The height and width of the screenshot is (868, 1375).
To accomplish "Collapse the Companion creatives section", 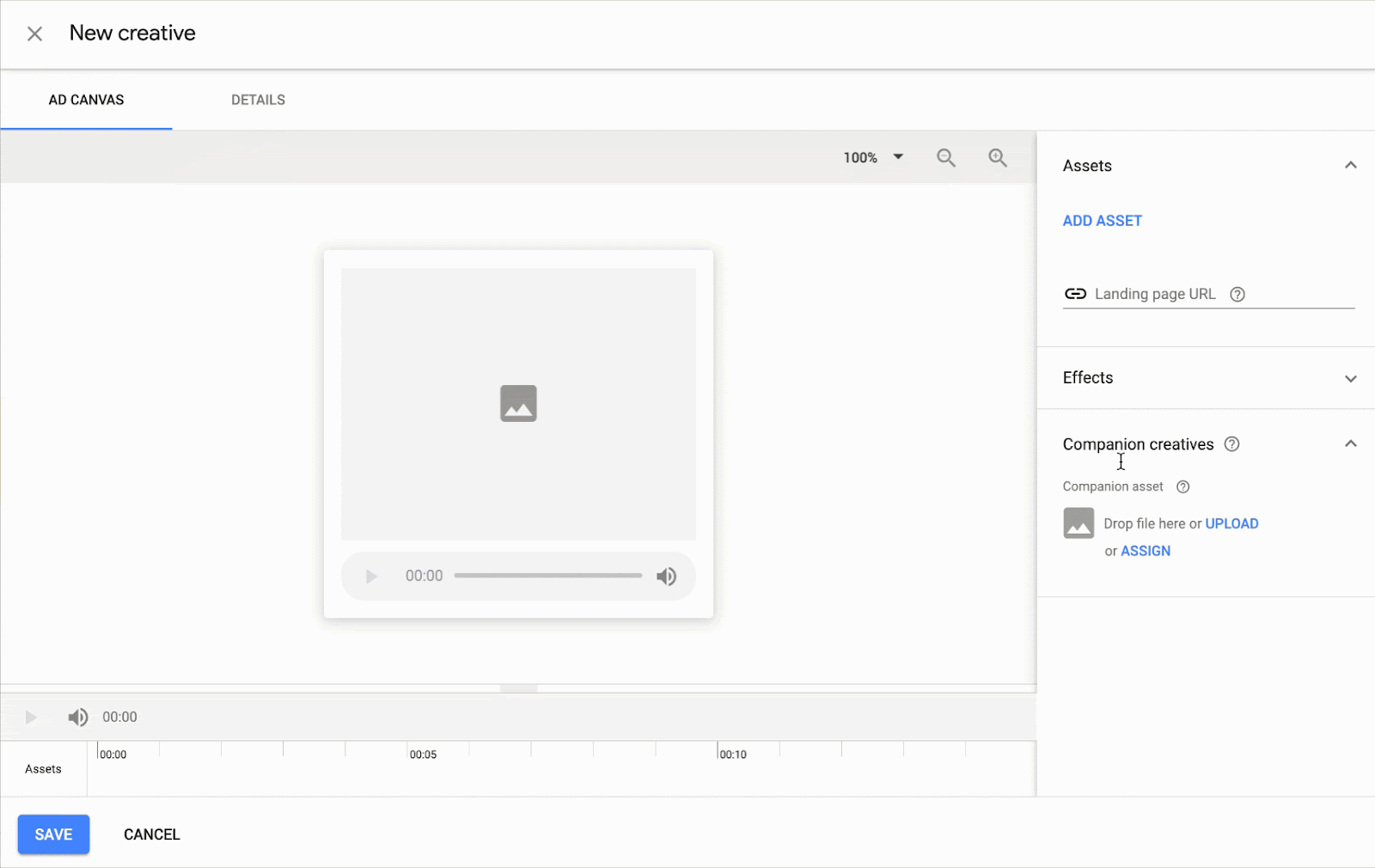I will coord(1351,443).
